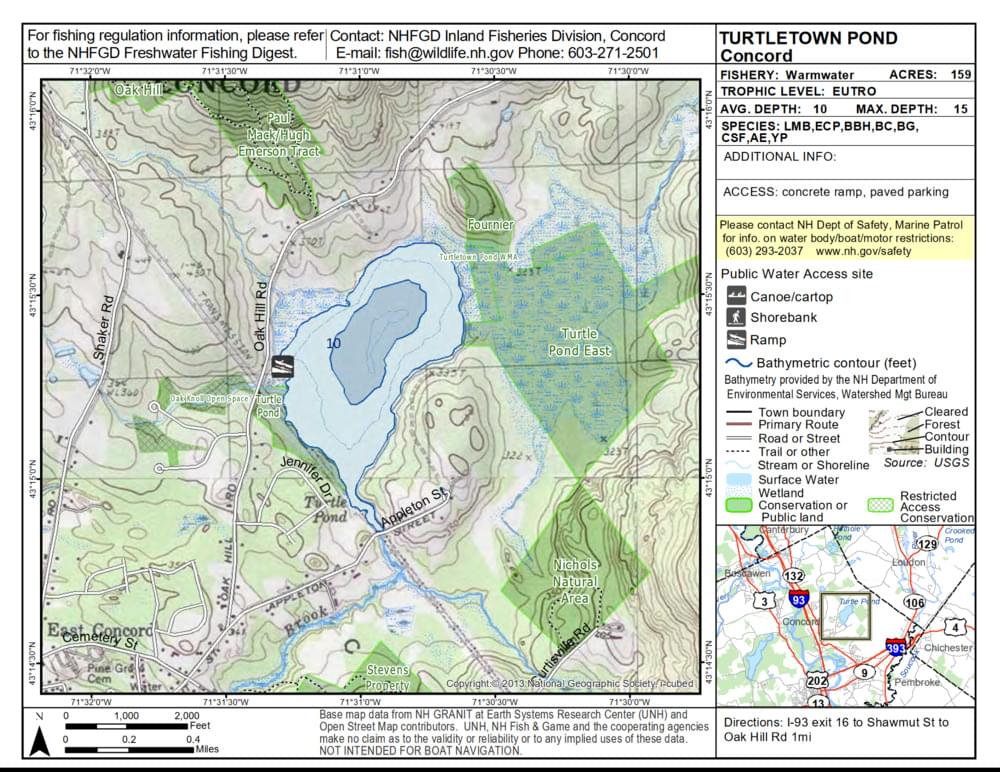
Task: Click the 'Paul Mack/Hugh Emerson Tract' label
Action: (x=279, y=135)
